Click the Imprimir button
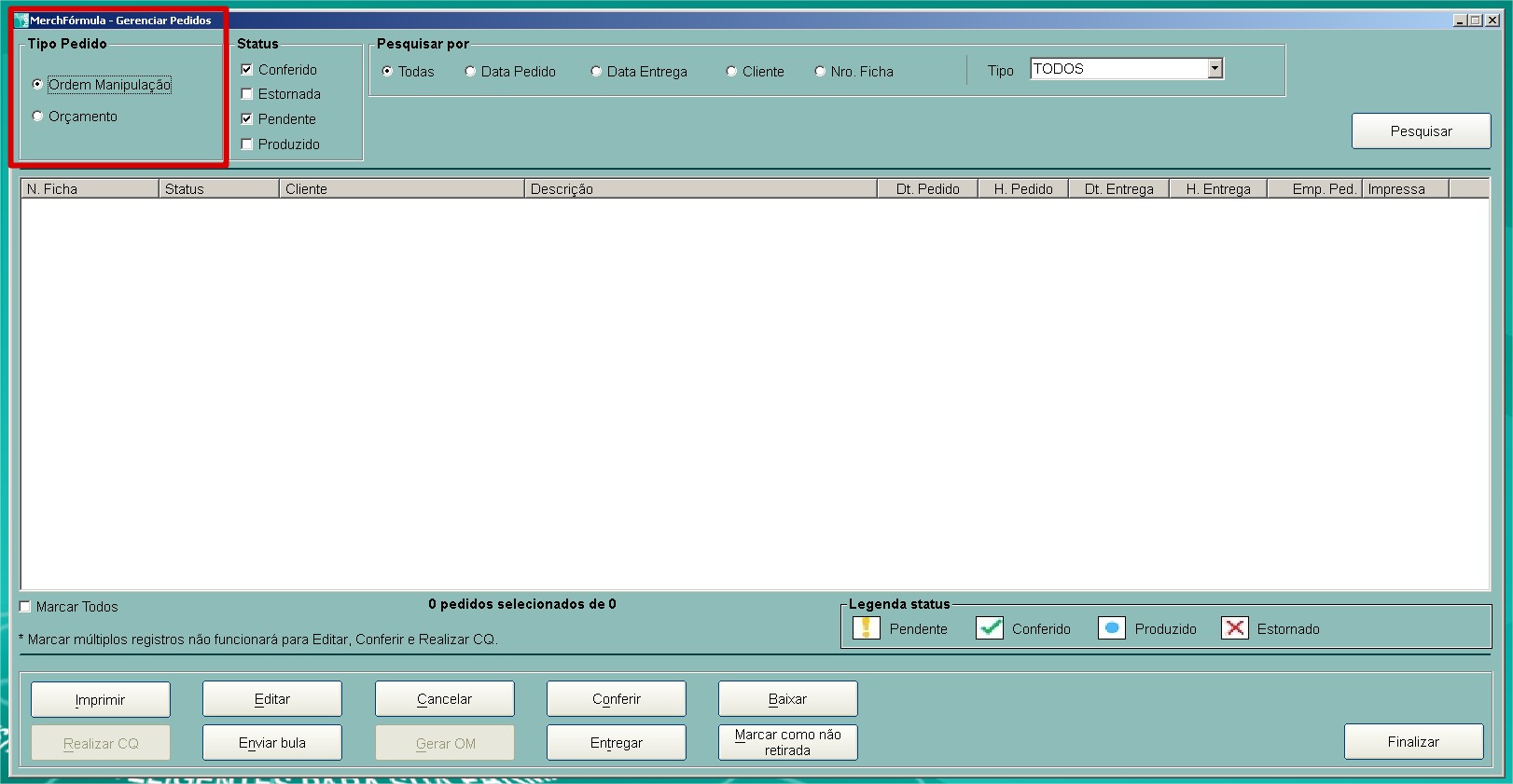This screenshot has height=784, width=1513. pos(101,699)
